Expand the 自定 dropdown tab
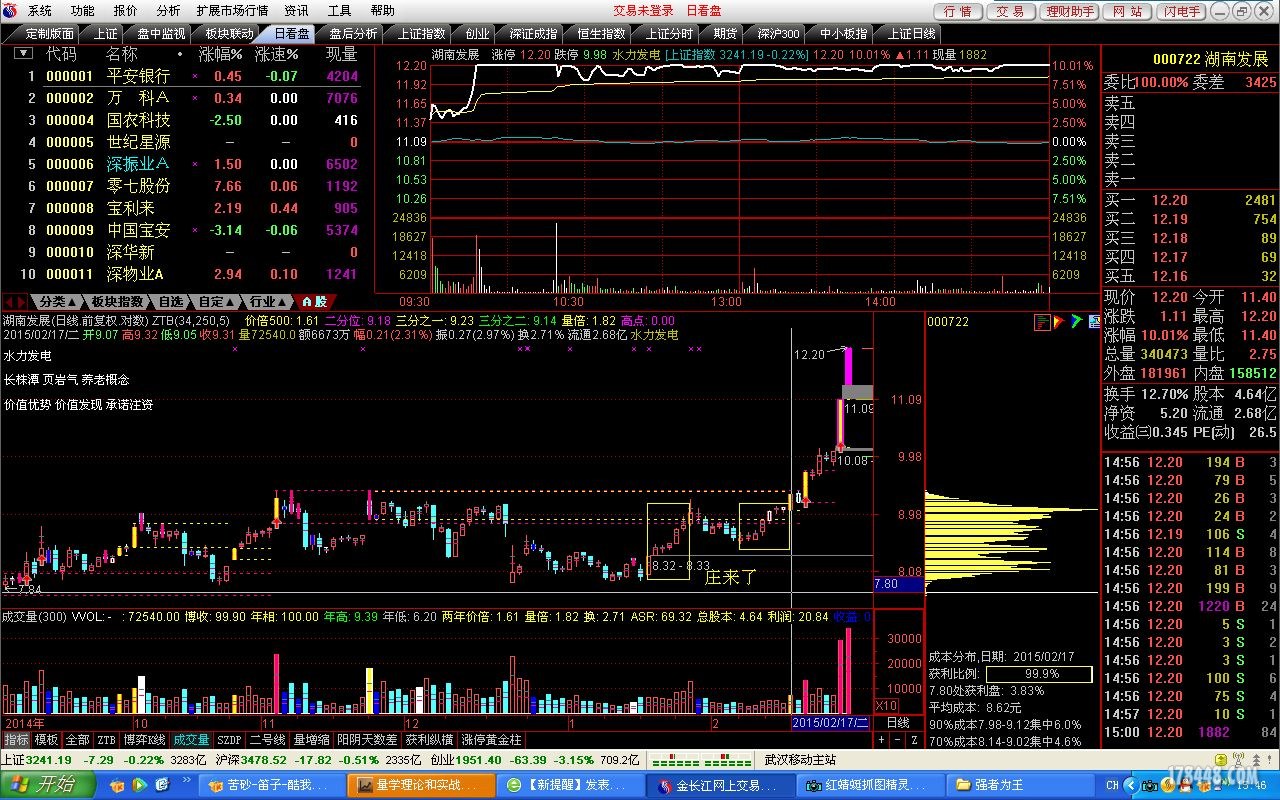The height and width of the screenshot is (800, 1280). coord(216,301)
